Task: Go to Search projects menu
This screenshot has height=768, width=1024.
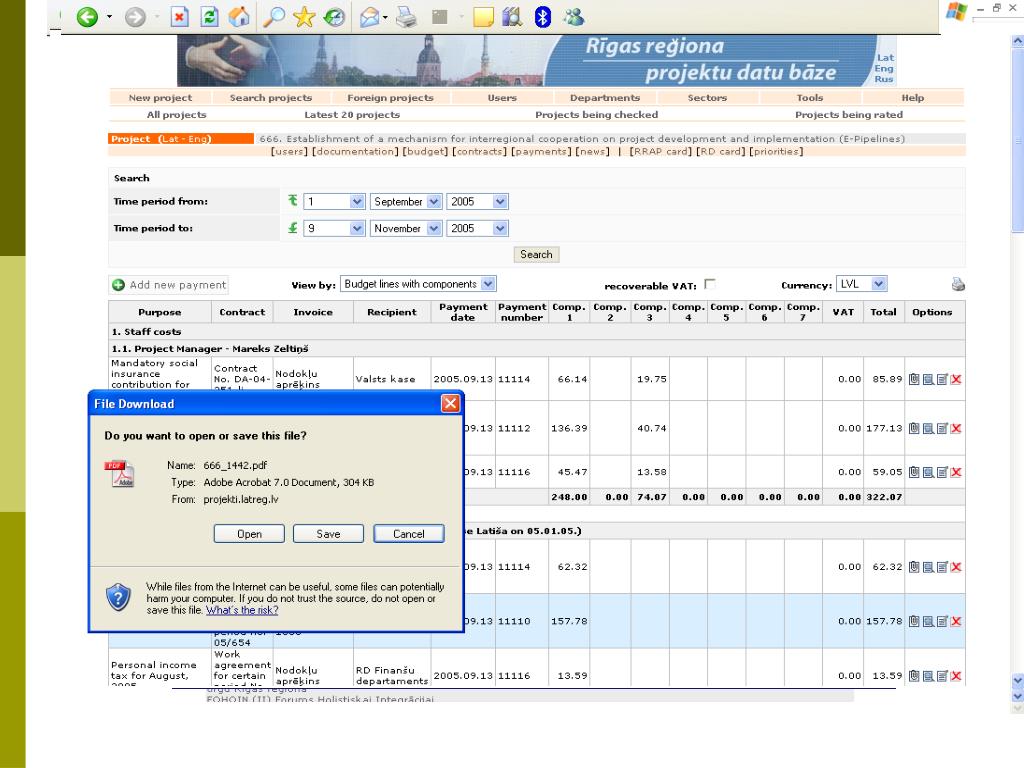Action: (271, 97)
